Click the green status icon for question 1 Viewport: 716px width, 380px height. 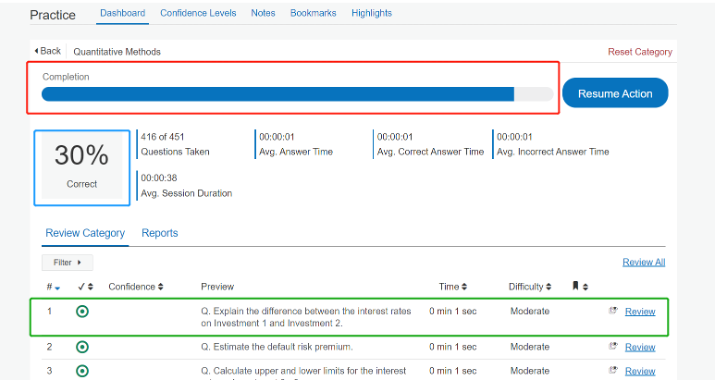pos(82,311)
